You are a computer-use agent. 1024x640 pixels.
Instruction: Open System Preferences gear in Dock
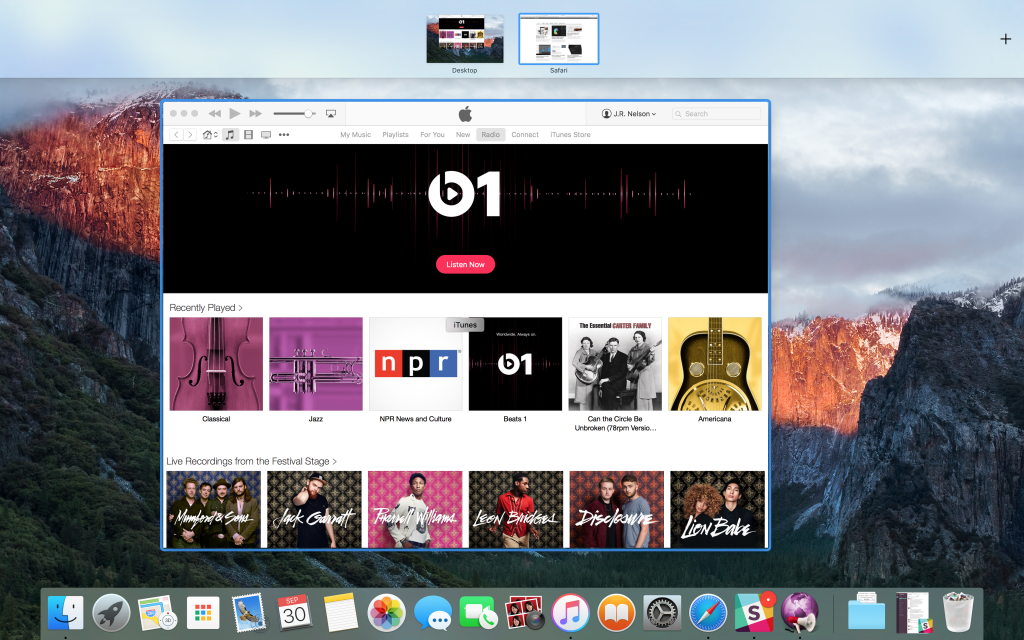662,613
